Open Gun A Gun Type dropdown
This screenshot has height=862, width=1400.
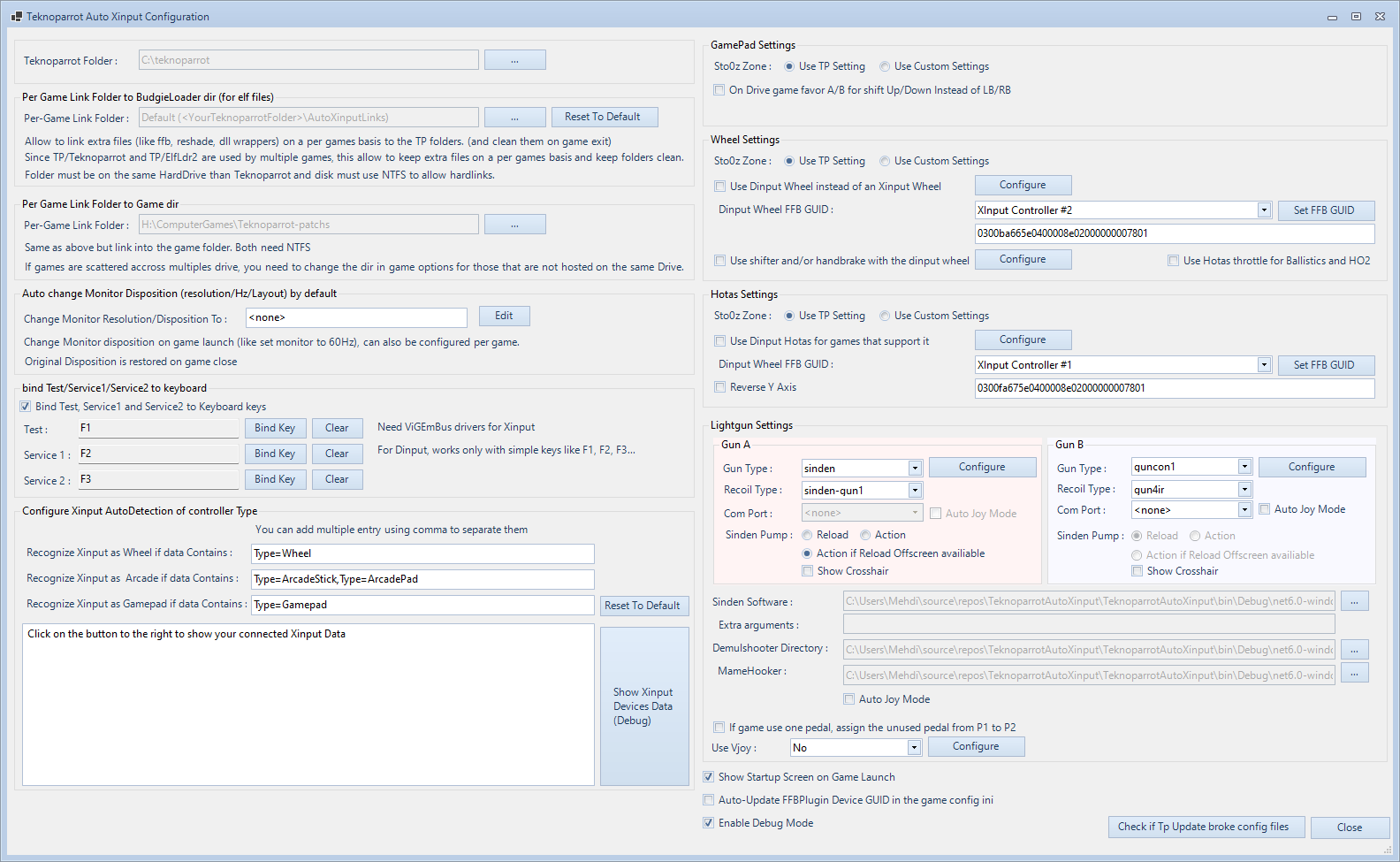[915, 469]
